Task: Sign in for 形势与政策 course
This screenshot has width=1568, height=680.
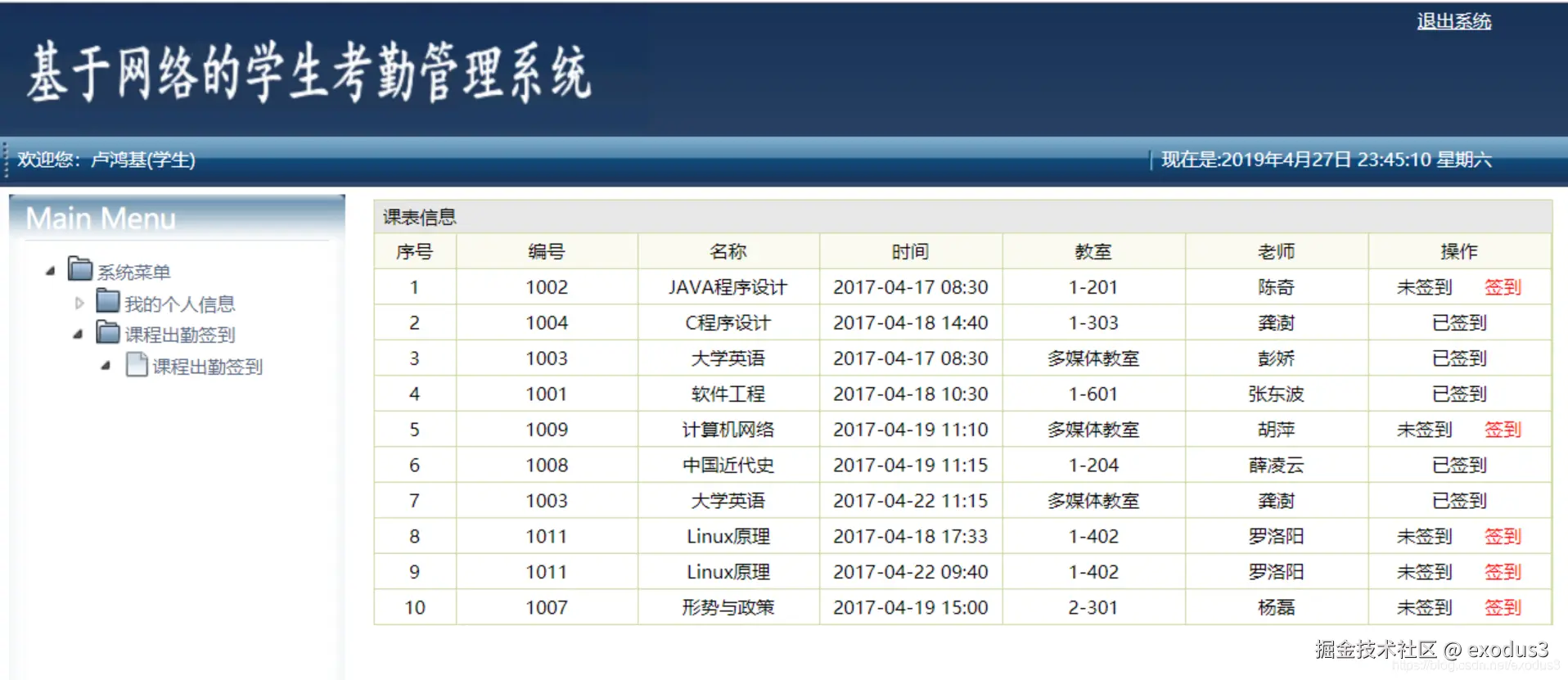Action: [x=1503, y=607]
